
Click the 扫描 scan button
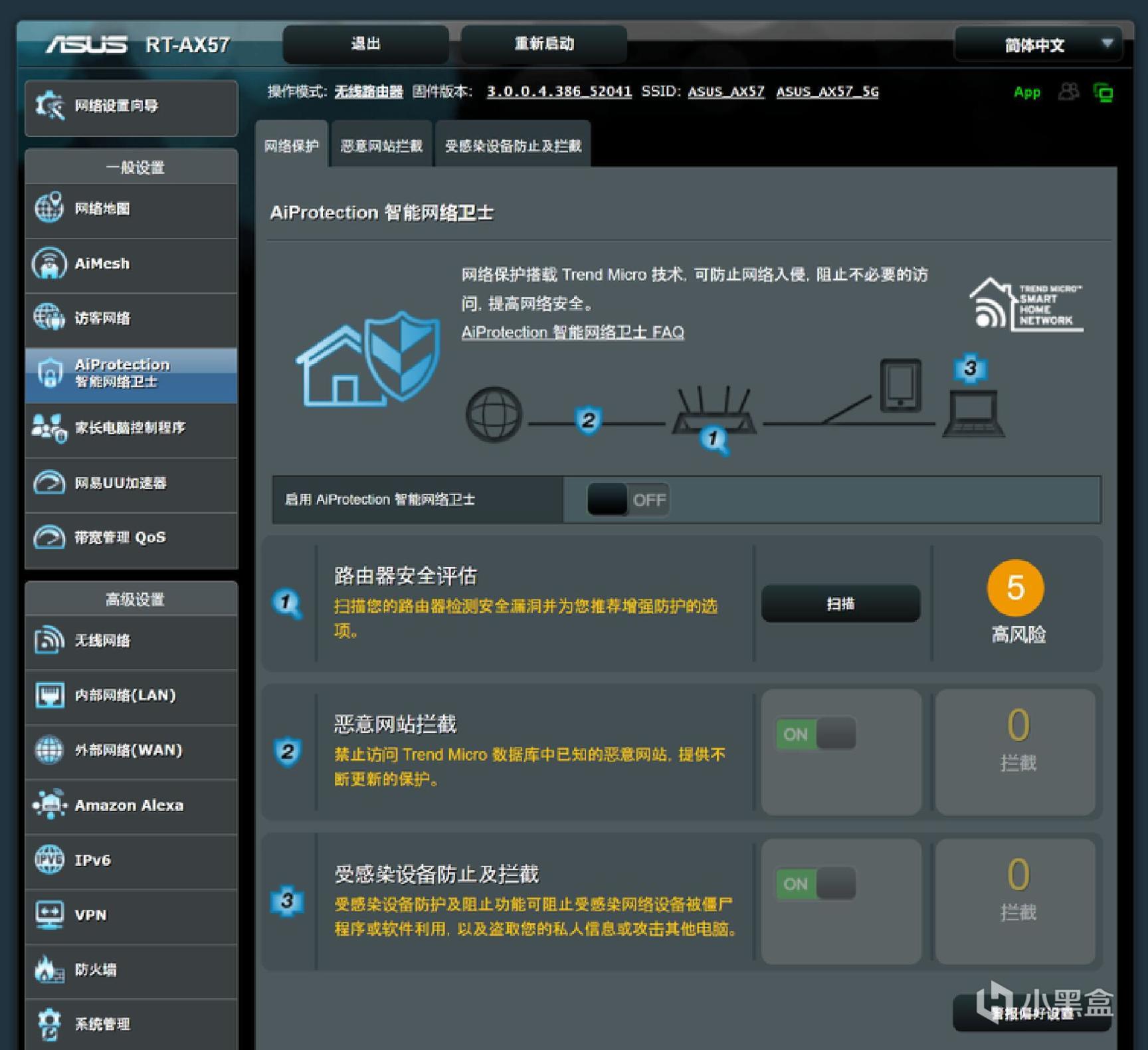[840, 603]
